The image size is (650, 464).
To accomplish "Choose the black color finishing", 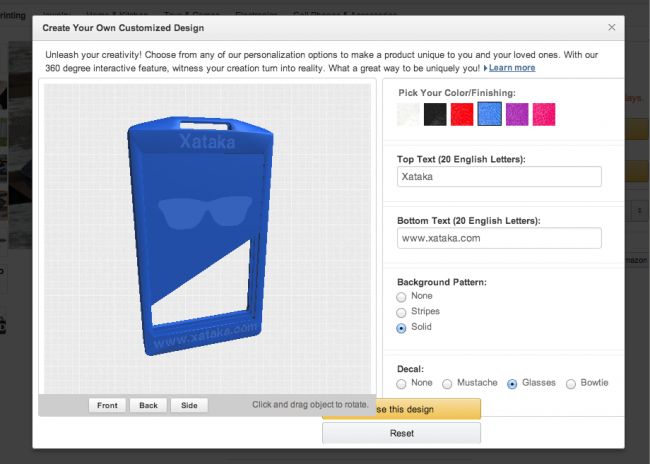I will [435, 114].
